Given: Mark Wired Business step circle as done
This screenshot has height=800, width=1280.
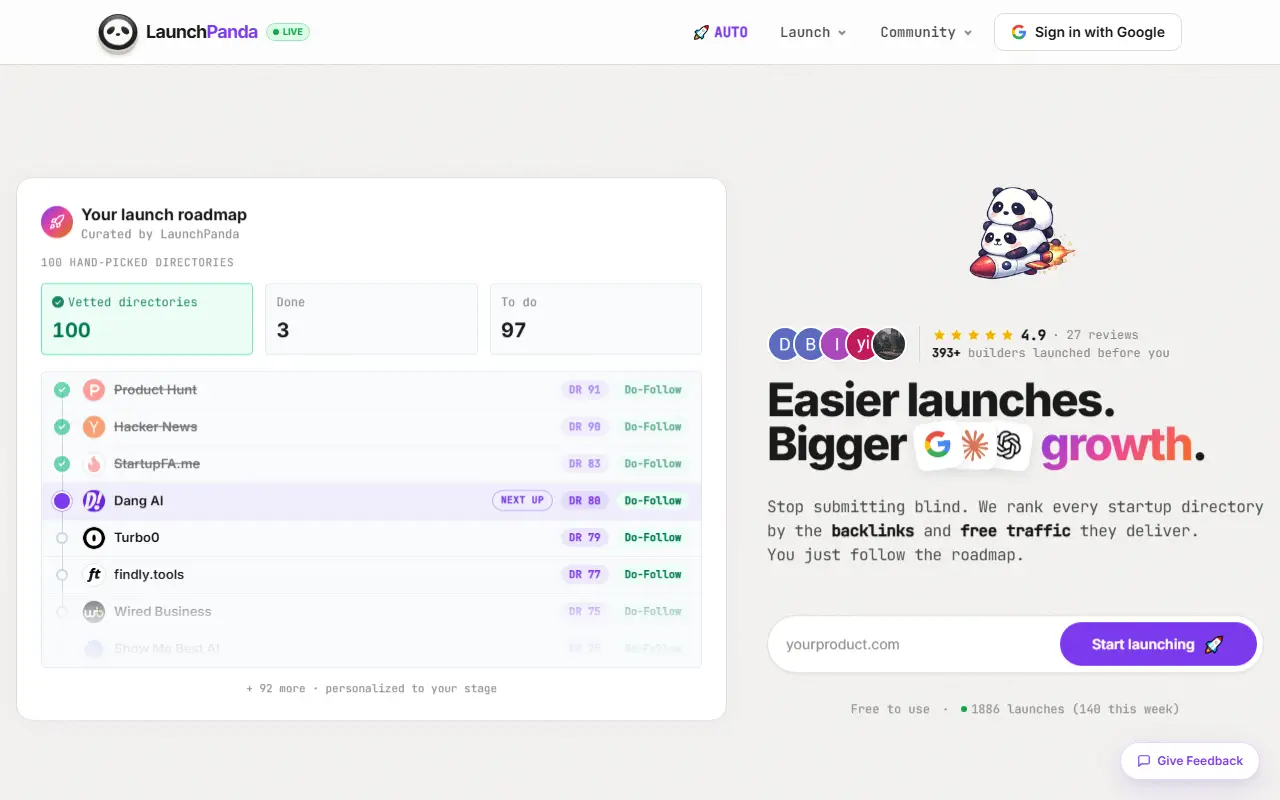Looking at the screenshot, I should click(x=62, y=612).
